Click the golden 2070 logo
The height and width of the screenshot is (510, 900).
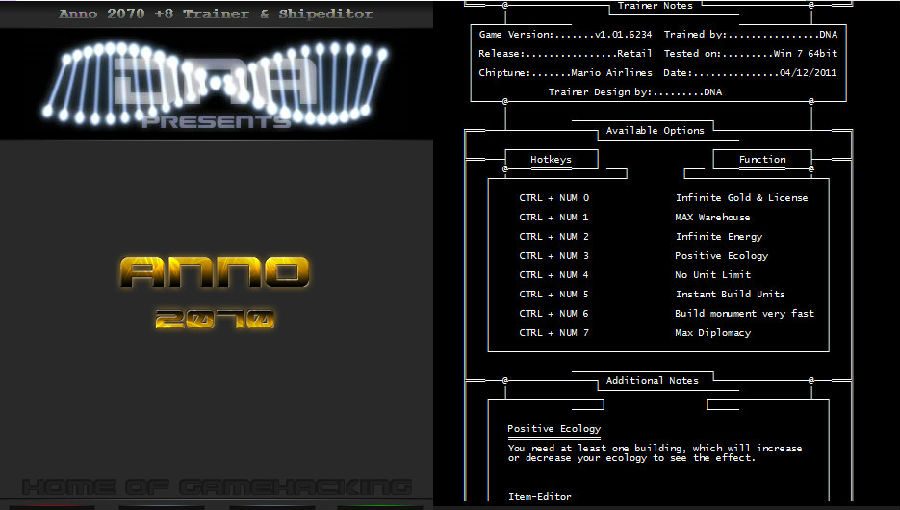pos(214,318)
